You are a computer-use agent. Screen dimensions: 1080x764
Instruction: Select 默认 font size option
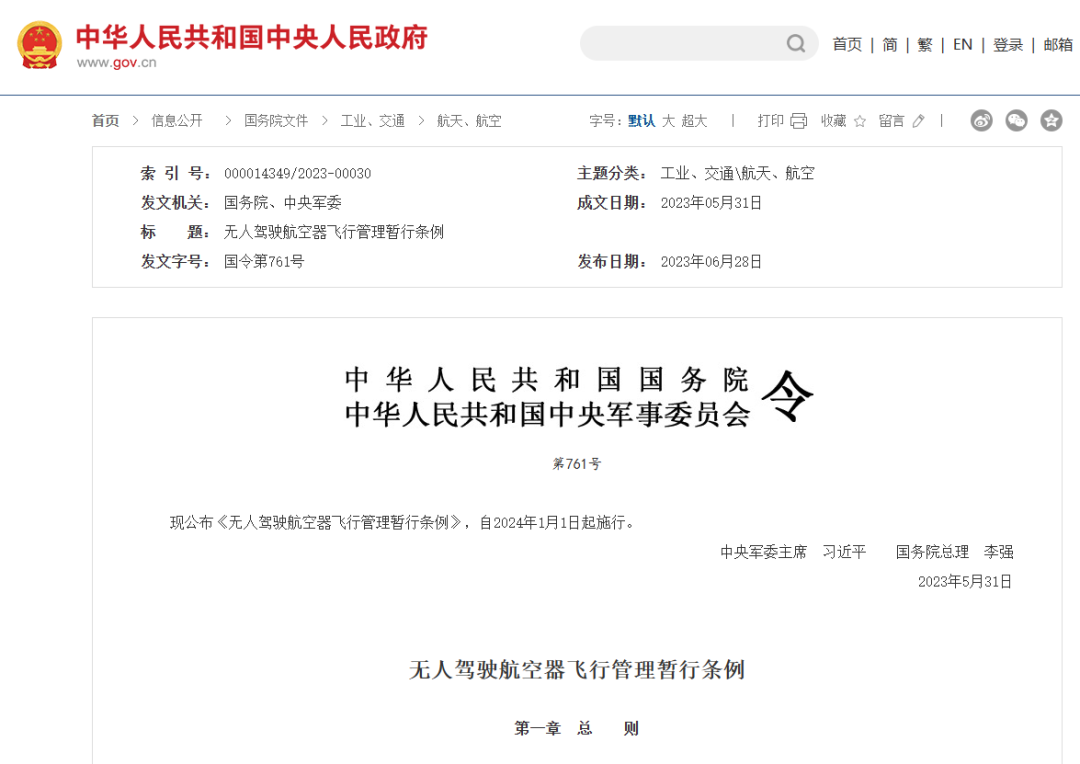pyautogui.click(x=641, y=121)
